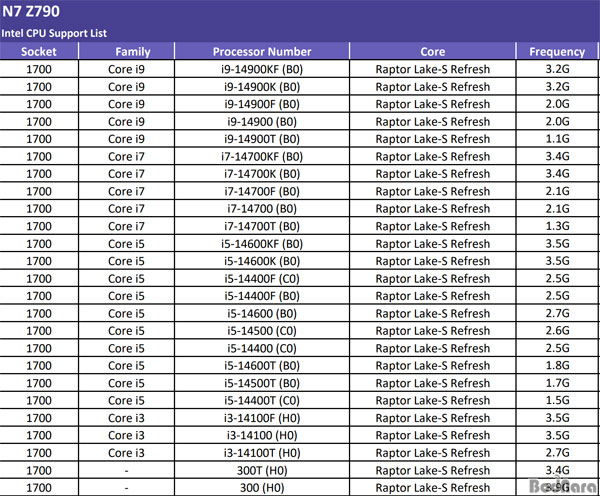
Task: Select the i5-14400F (C0) cell
Action: (262, 279)
